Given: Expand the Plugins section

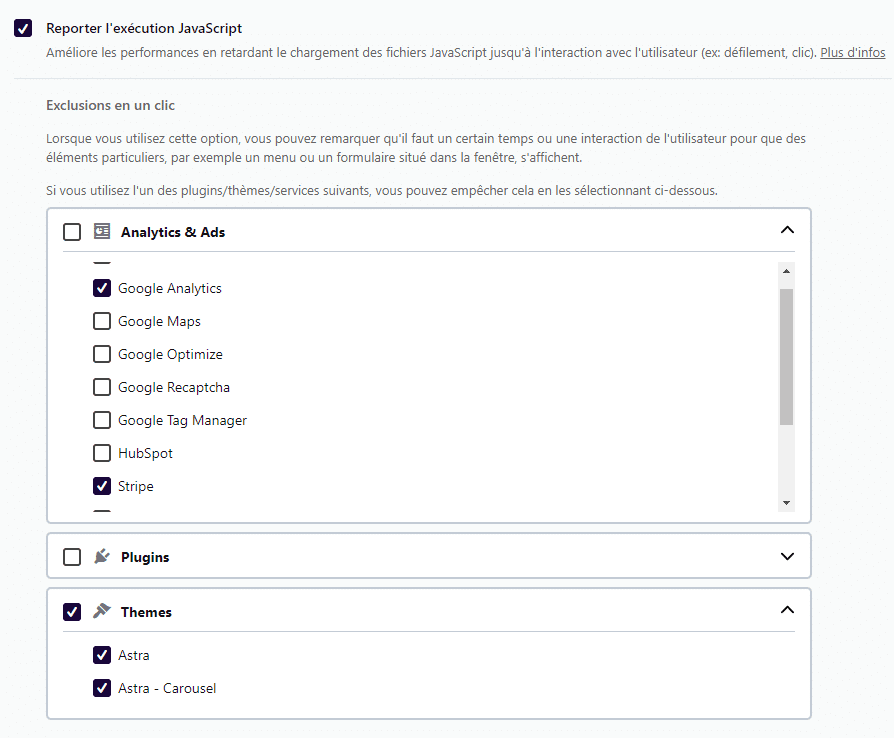Looking at the screenshot, I should 787,556.
